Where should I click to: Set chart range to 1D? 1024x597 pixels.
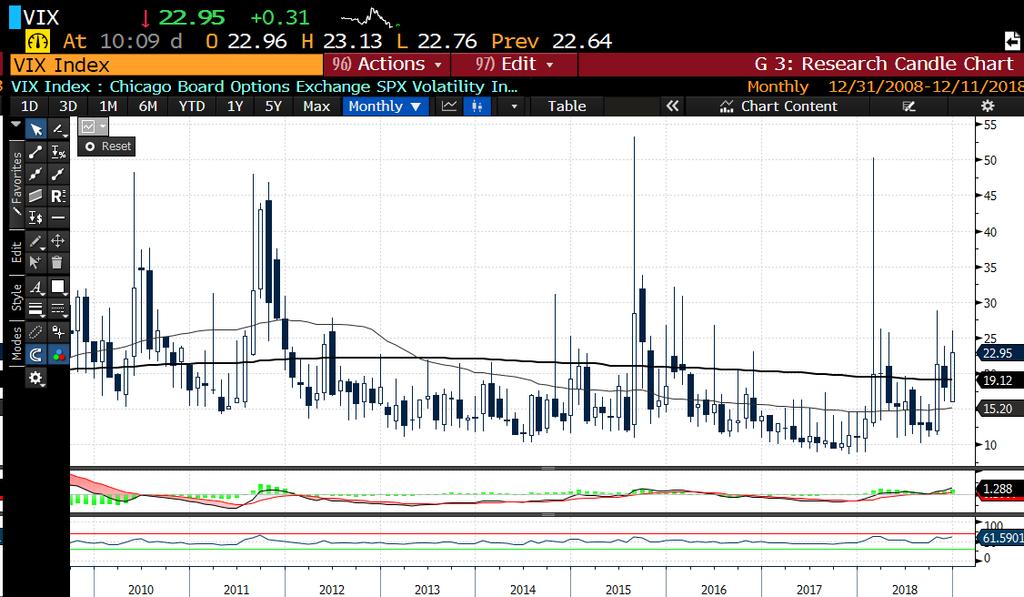click(29, 106)
